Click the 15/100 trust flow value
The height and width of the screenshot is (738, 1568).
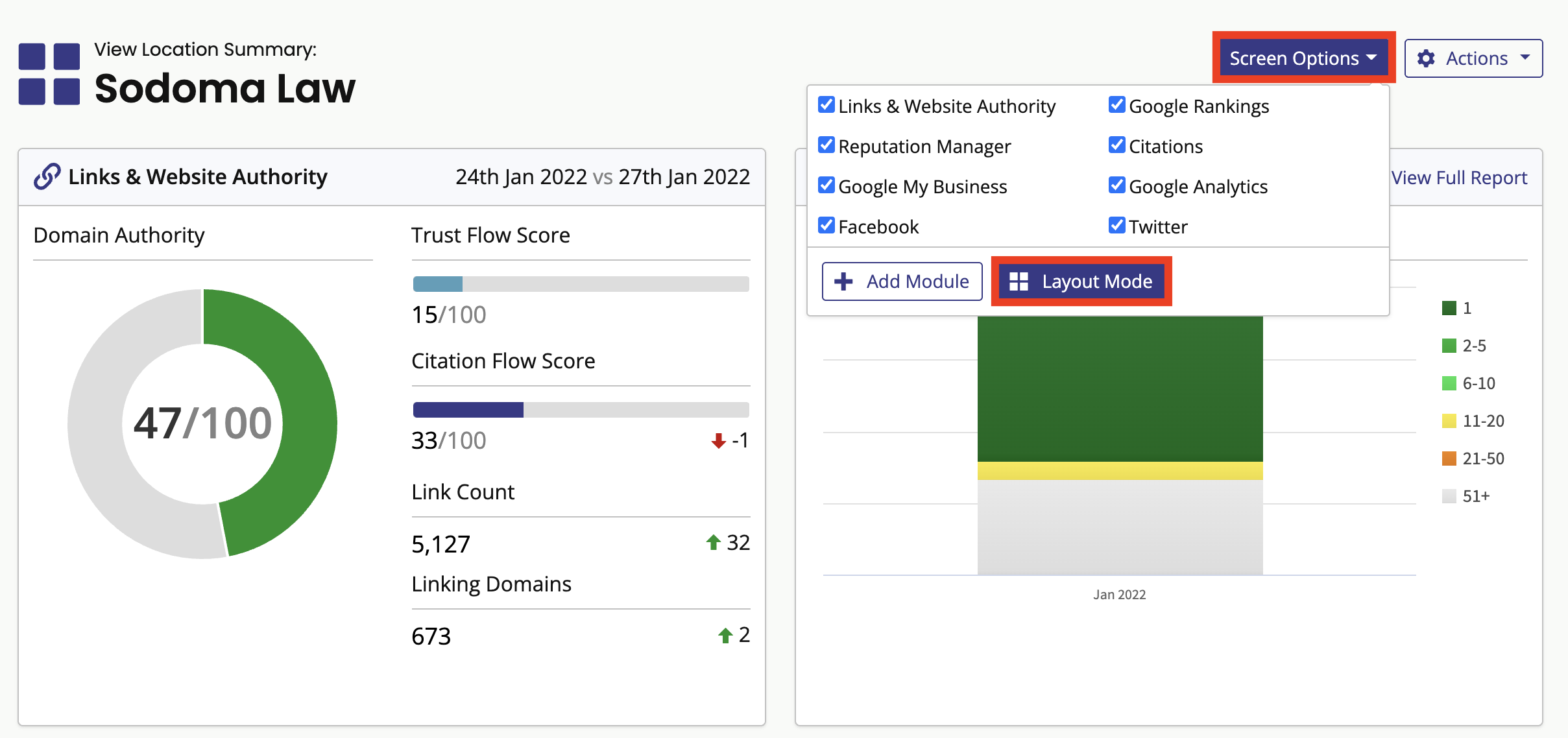click(x=449, y=315)
